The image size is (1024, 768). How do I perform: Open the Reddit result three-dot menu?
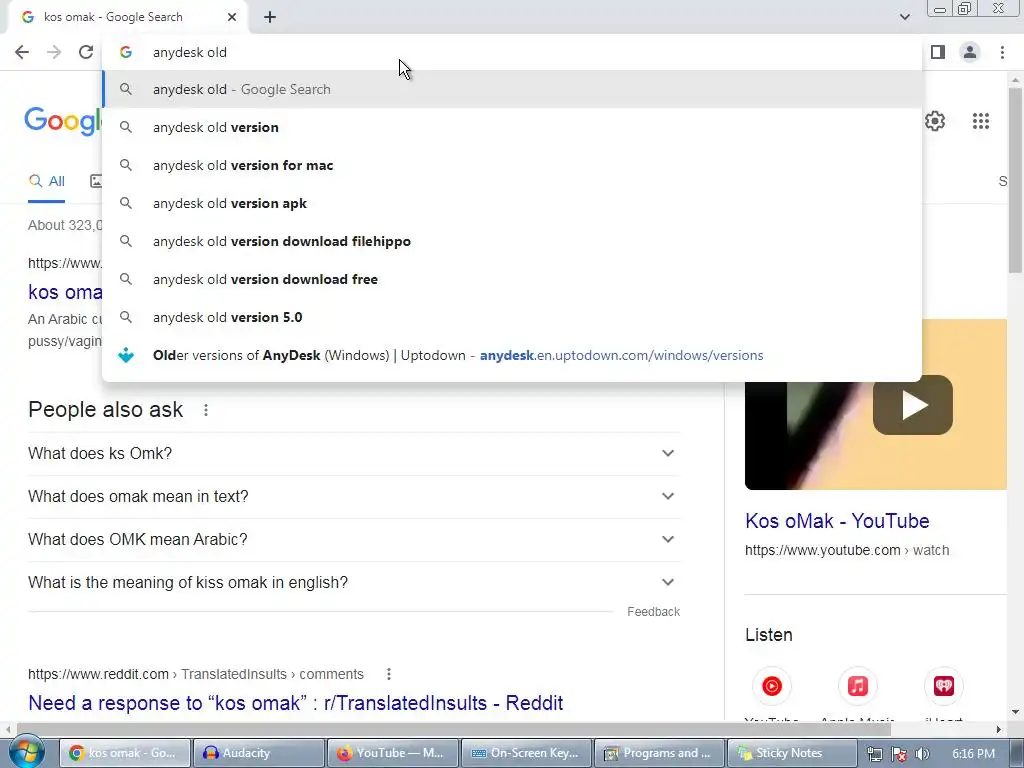pos(389,674)
